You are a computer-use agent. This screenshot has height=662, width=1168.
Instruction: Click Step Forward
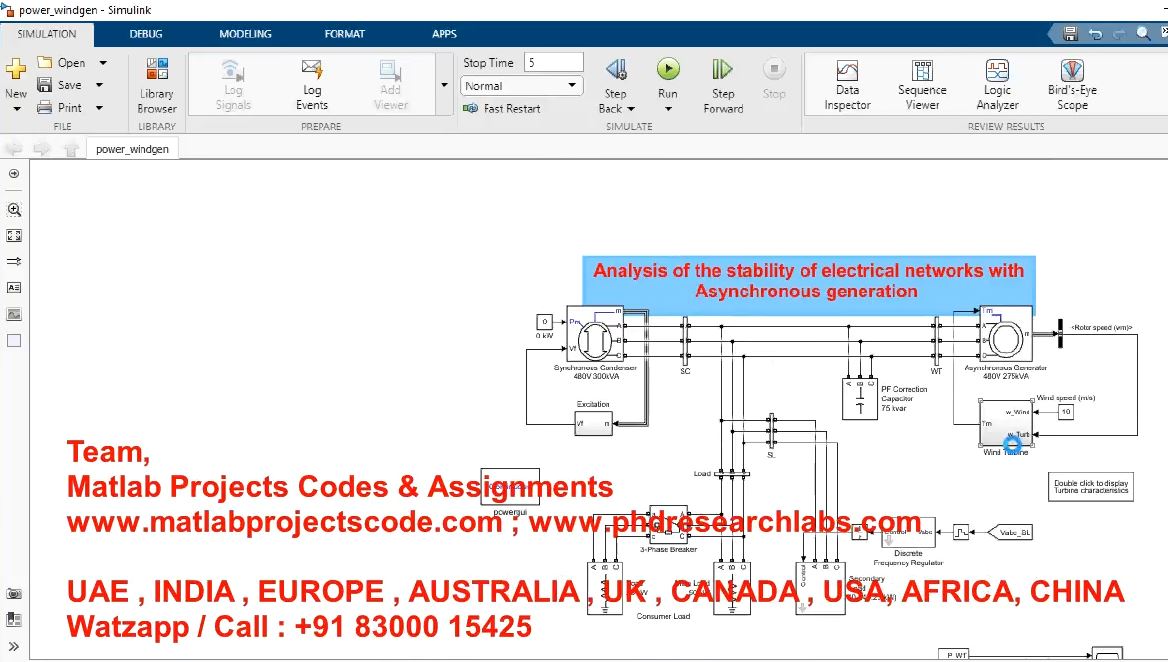(723, 85)
